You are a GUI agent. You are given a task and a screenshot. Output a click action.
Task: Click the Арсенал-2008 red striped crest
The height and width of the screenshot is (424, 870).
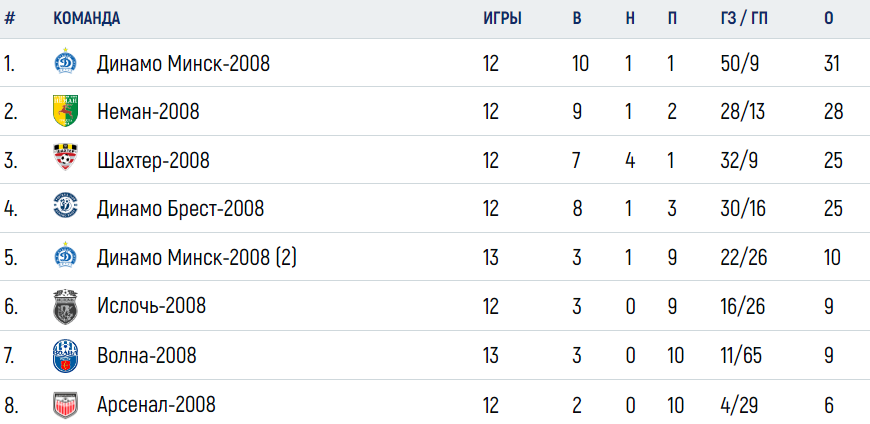(65, 405)
